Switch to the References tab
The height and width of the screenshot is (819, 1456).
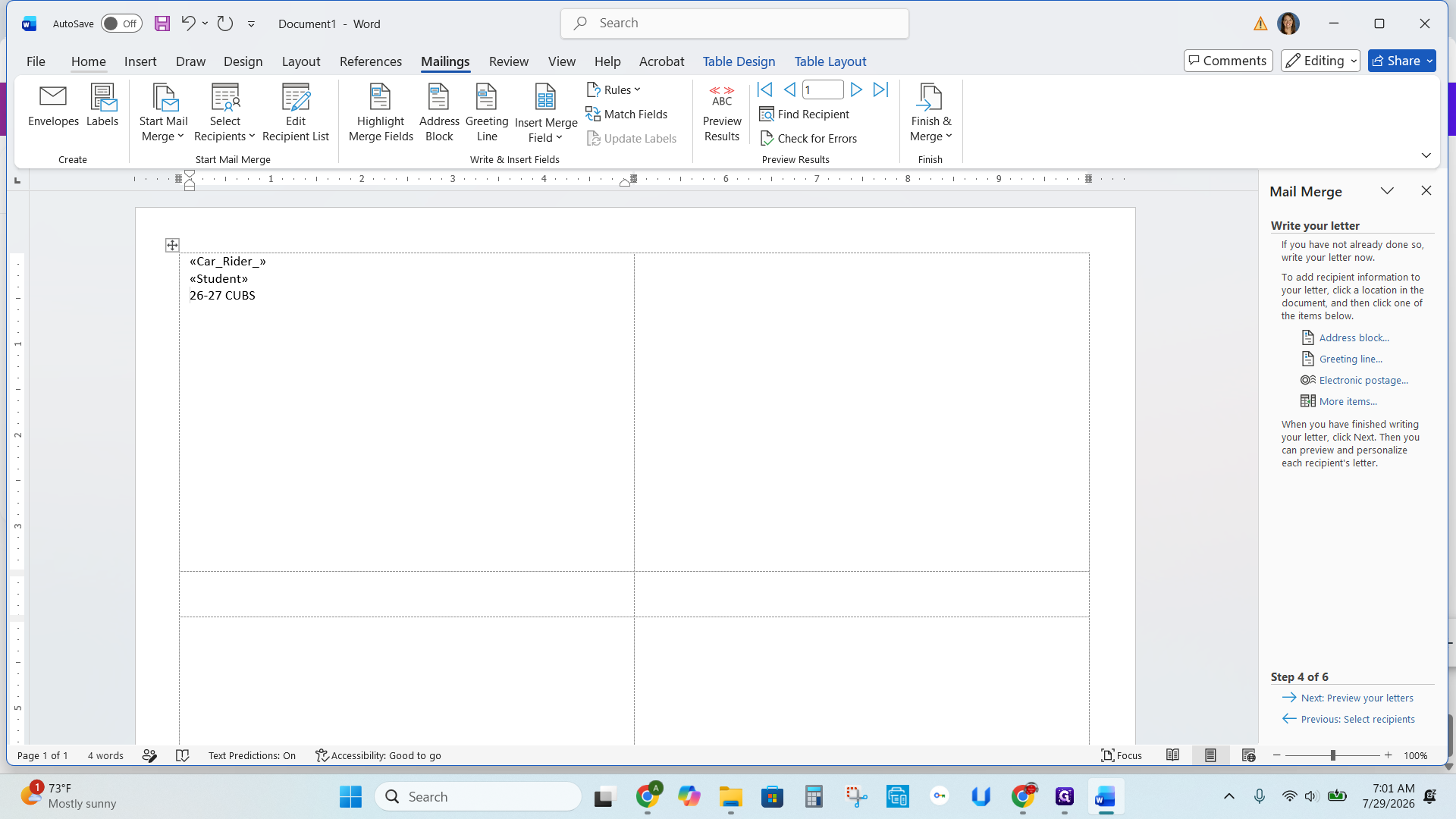tap(370, 61)
